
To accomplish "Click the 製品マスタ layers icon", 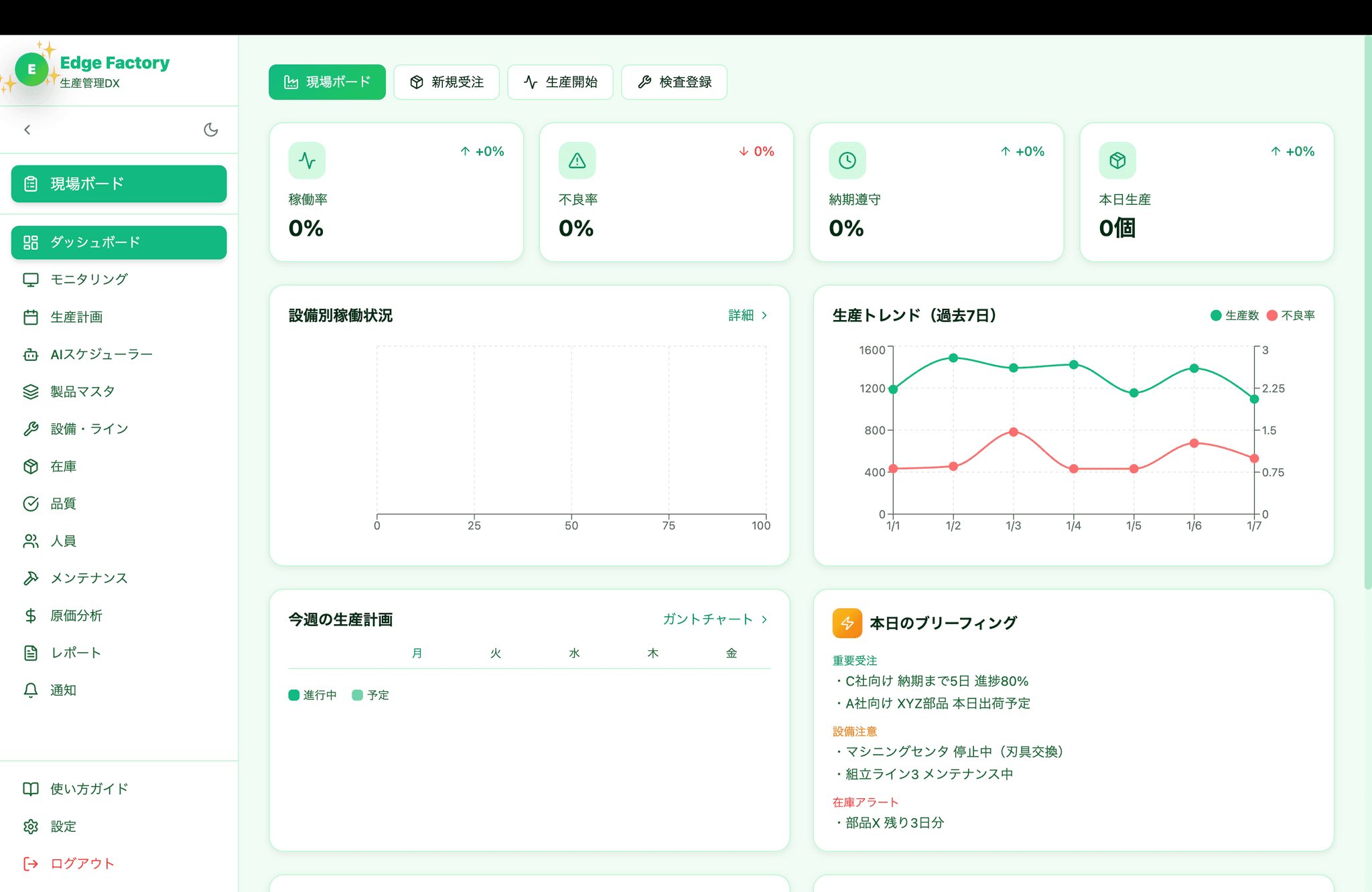I will coord(31,391).
